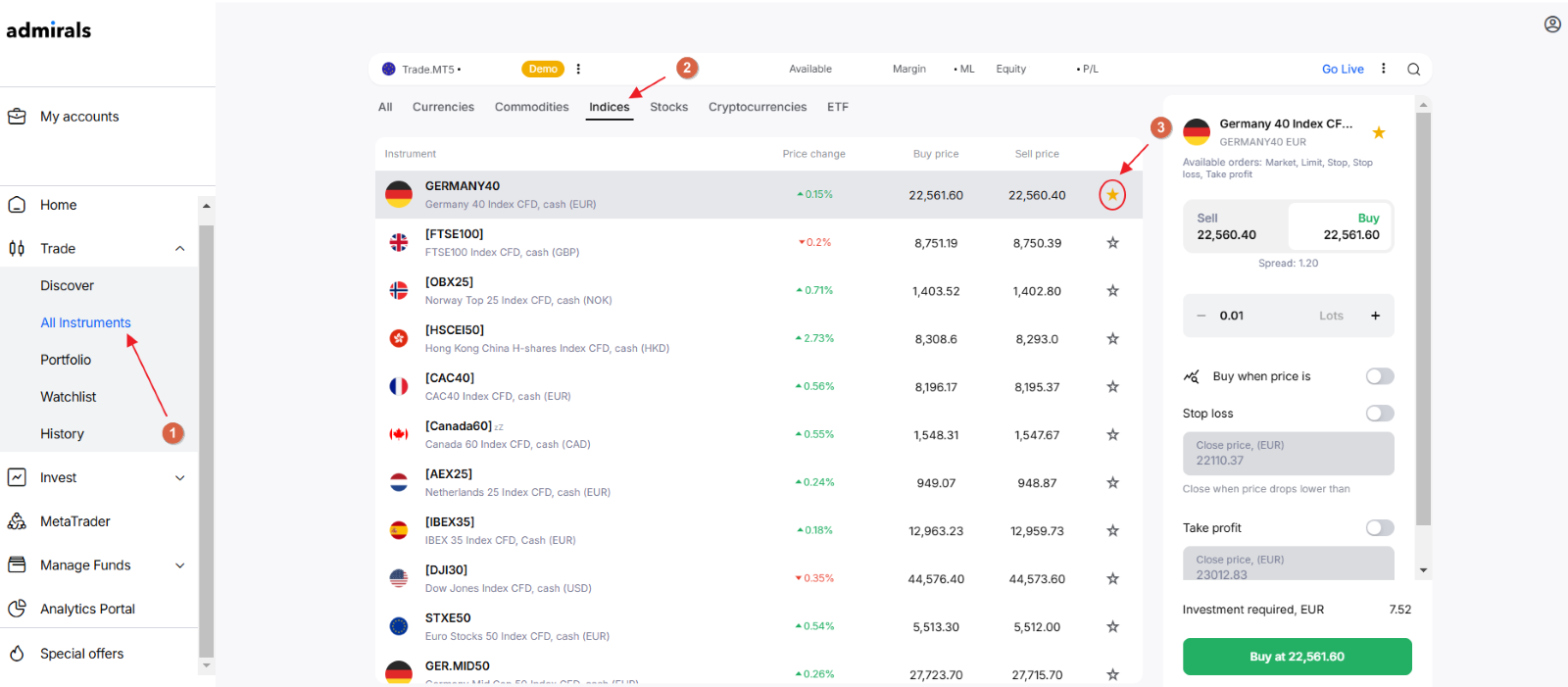Open the Analytics Portal icon
The height and width of the screenshot is (687, 1568).
(17, 609)
